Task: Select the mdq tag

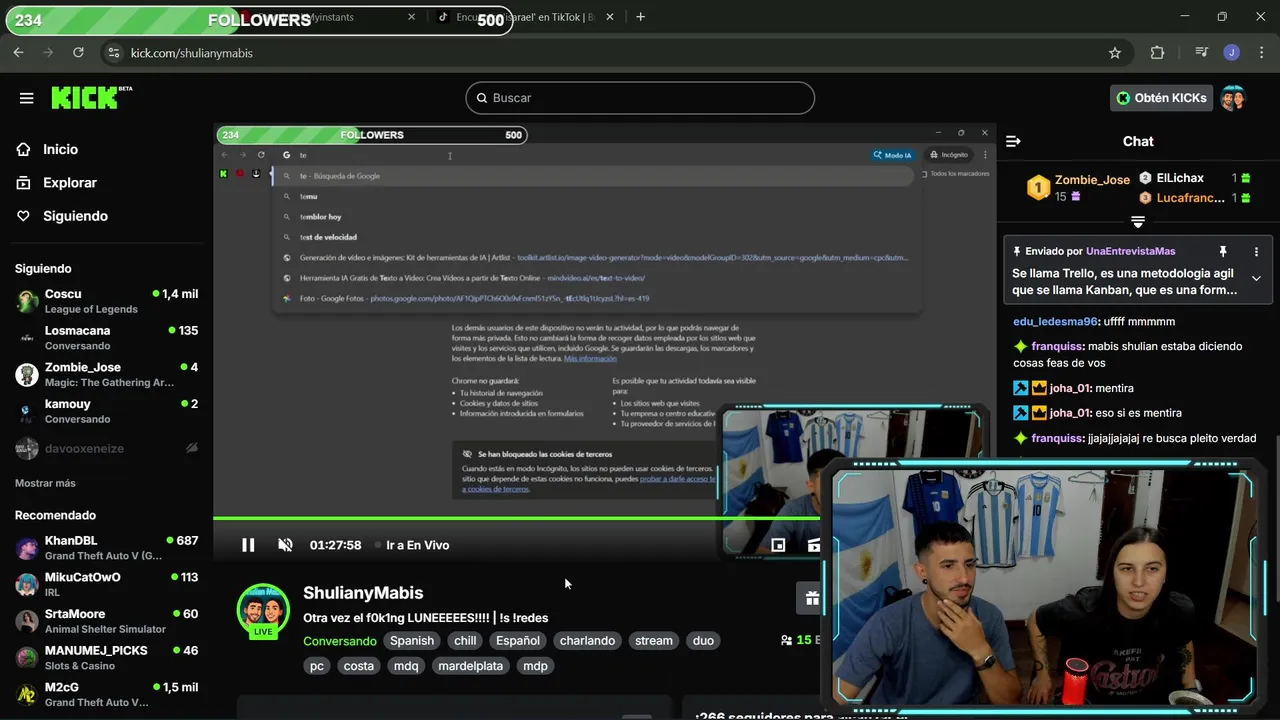Action: [406, 666]
